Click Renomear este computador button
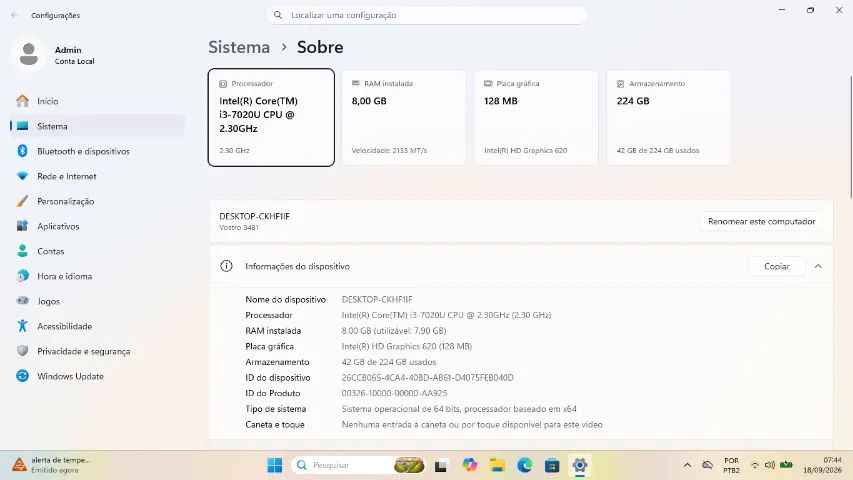Image resolution: width=853 pixels, height=480 pixels. (x=762, y=221)
